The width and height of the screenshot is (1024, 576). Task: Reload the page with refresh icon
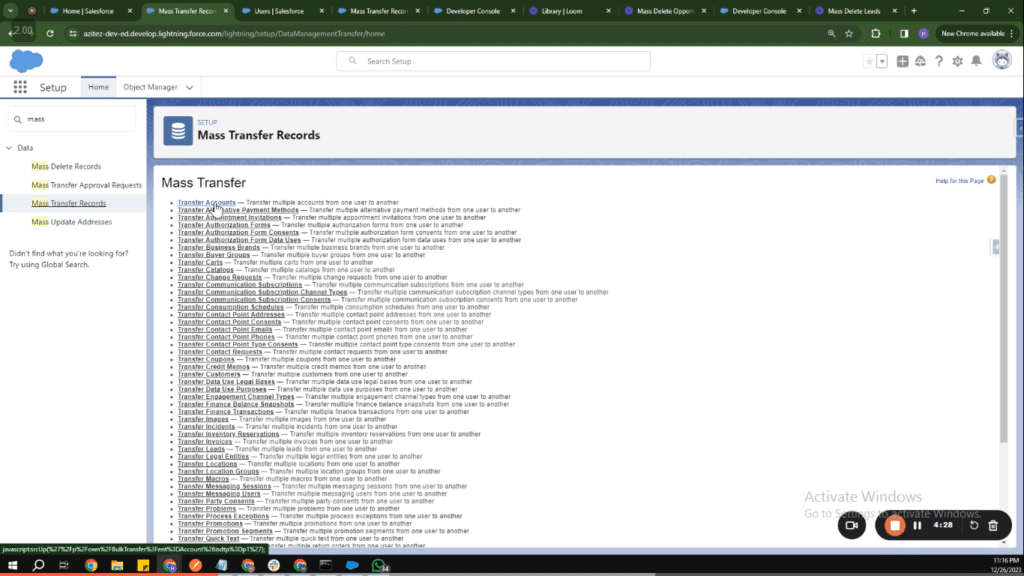coord(50,33)
